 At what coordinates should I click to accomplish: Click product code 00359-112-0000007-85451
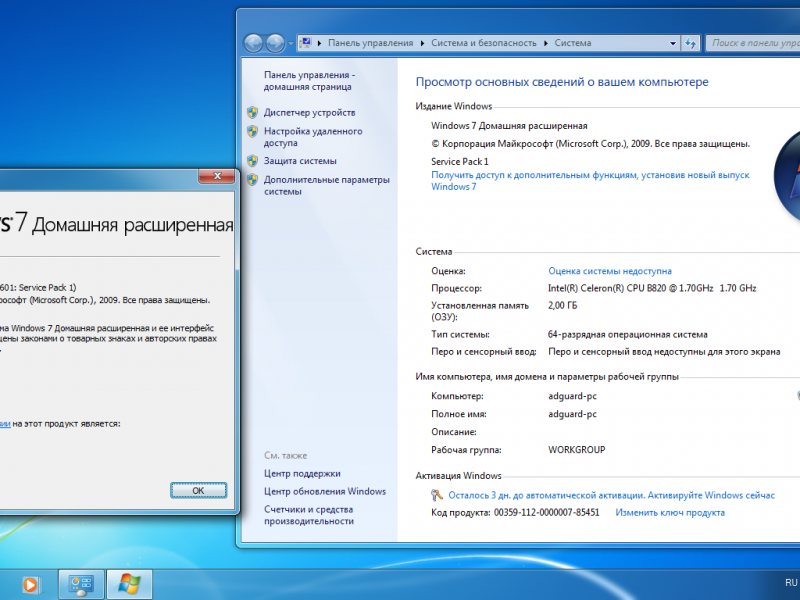point(546,513)
